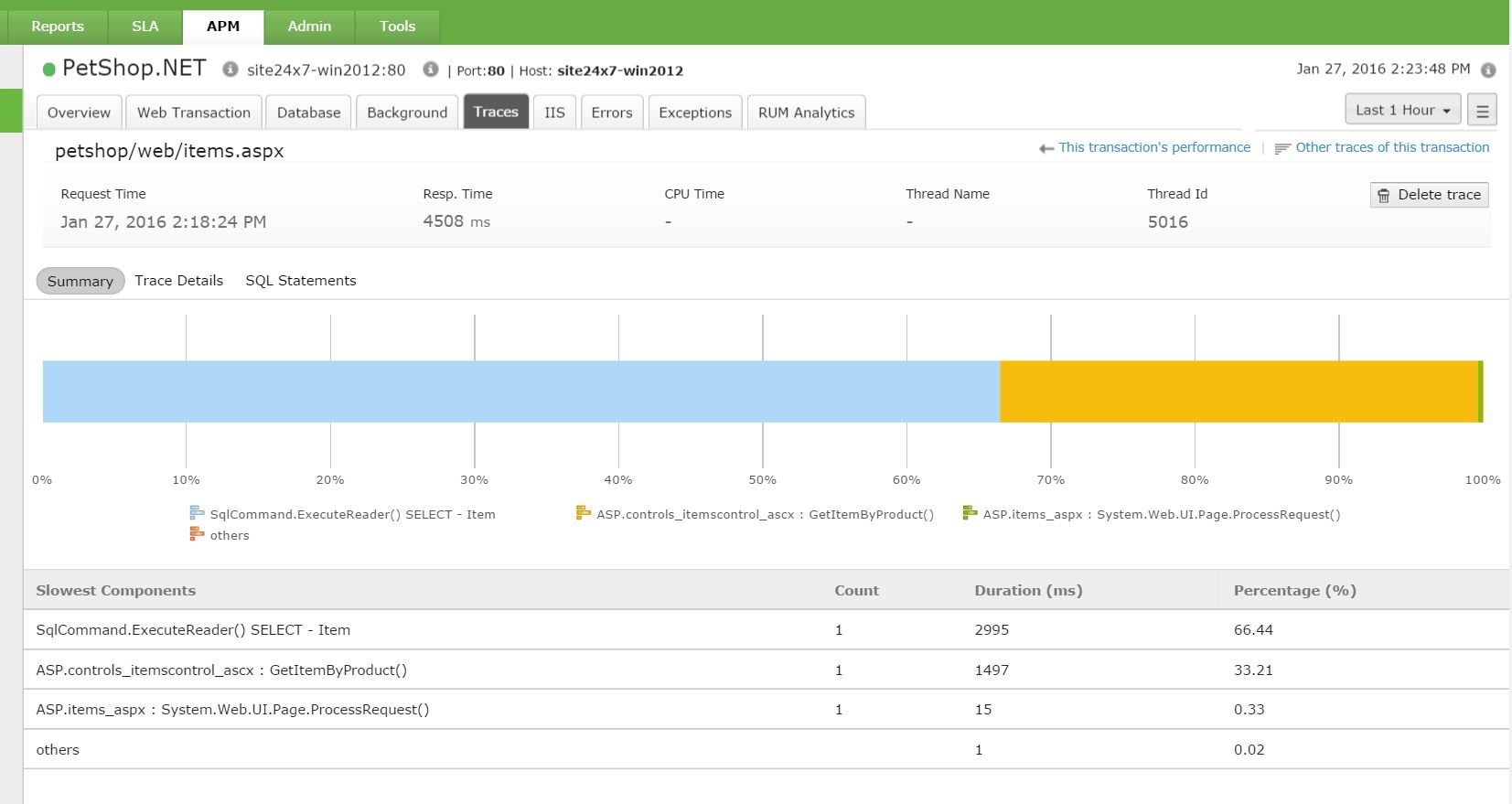Click duration value 2995
The height and width of the screenshot is (804, 1512).
[x=992, y=630]
